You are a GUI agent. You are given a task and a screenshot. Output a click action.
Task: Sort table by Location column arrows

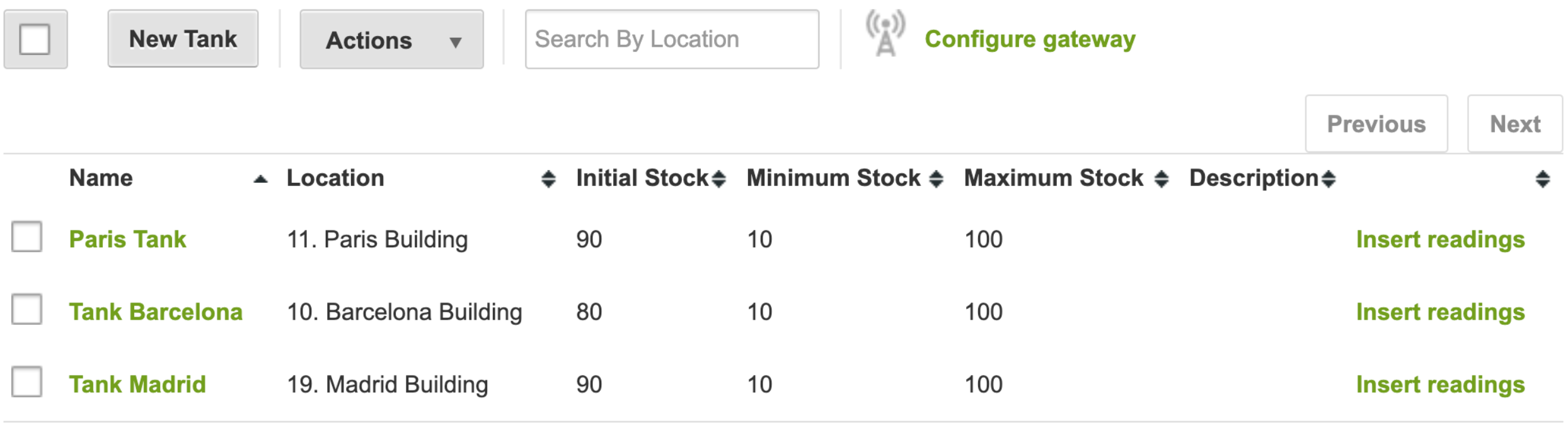pos(548,179)
